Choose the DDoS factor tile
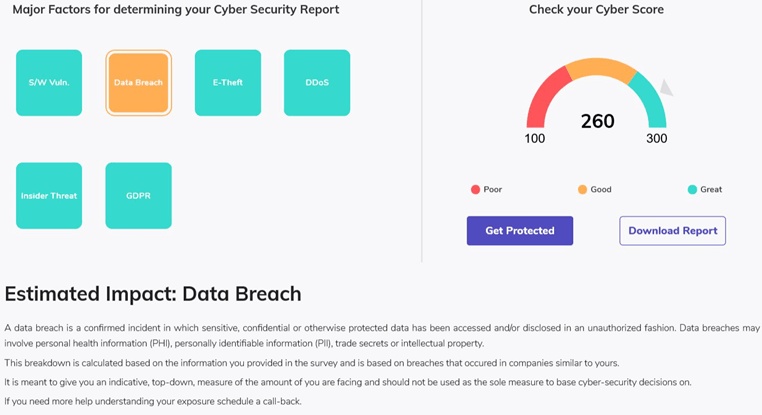762x415 pixels. pos(317,83)
